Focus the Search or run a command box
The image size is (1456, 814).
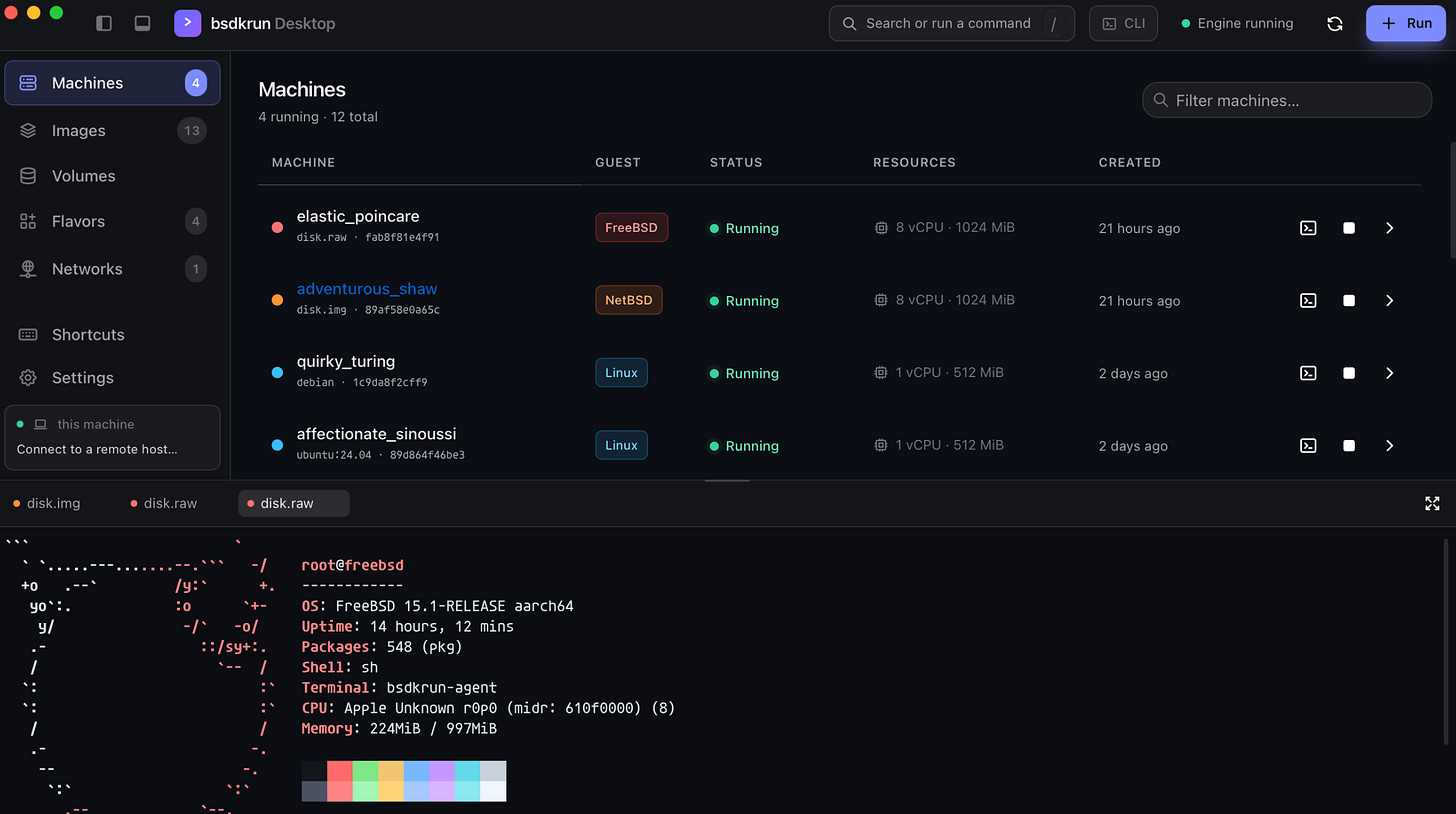952,23
